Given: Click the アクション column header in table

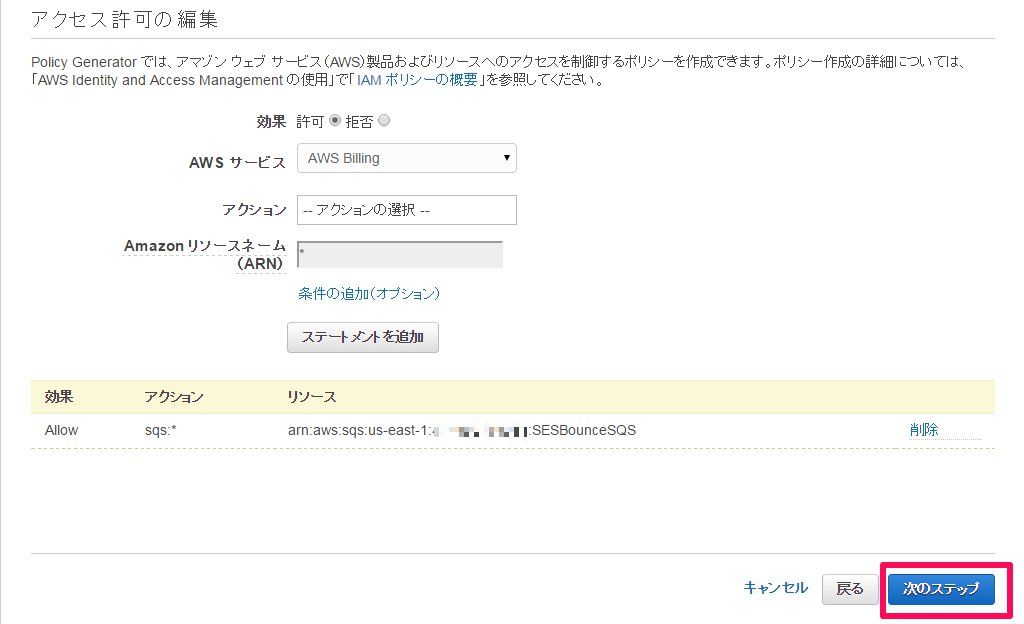Looking at the screenshot, I should (x=174, y=397).
